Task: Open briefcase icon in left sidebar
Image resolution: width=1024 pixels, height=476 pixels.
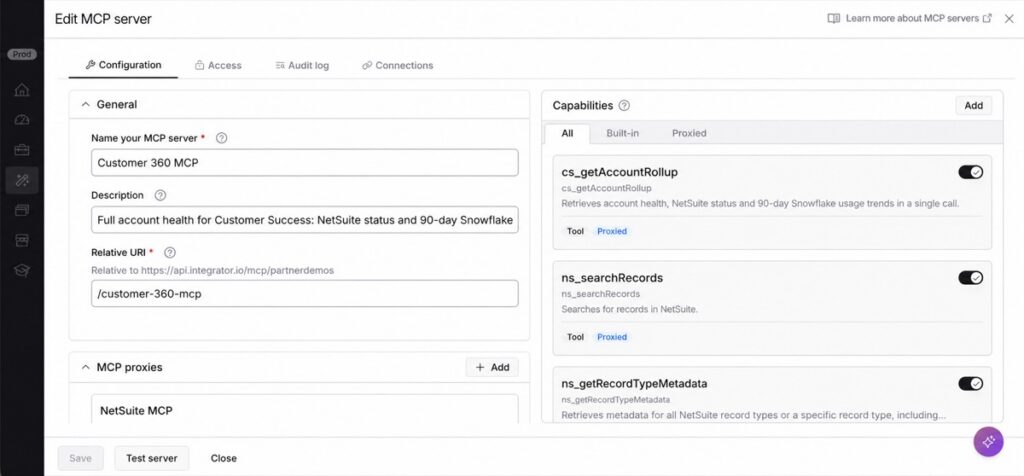Action: point(22,150)
